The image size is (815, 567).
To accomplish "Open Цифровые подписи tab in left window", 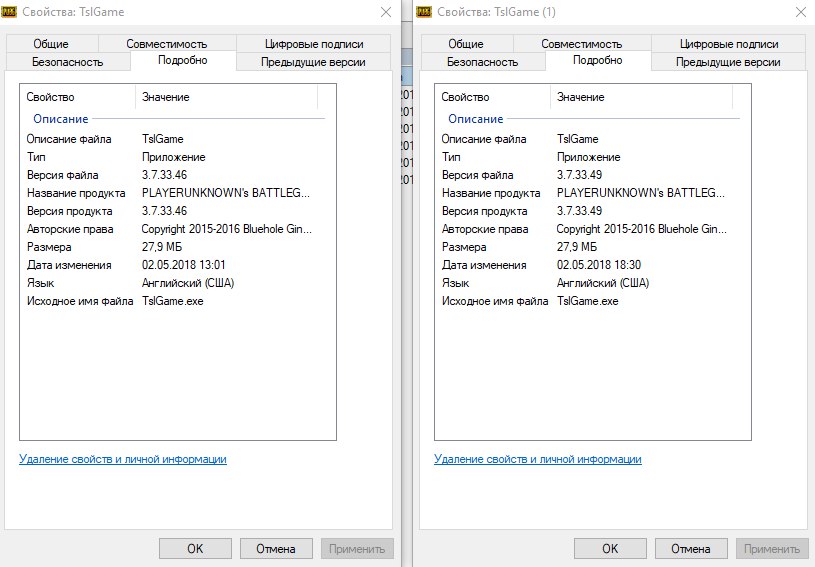I will [x=314, y=44].
